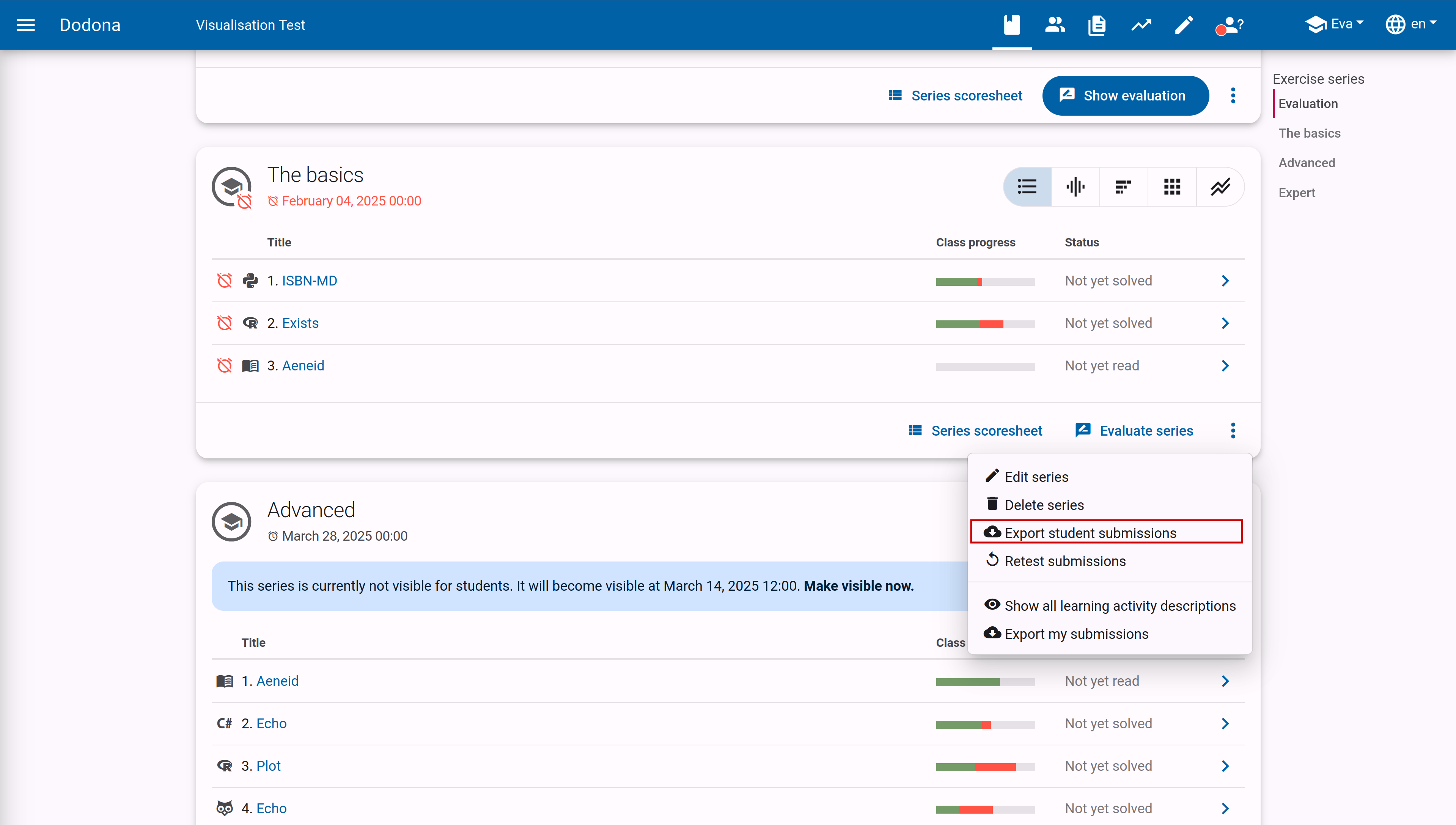Open Eva user dropdown menu
1456x825 pixels.
pos(1335,24)
